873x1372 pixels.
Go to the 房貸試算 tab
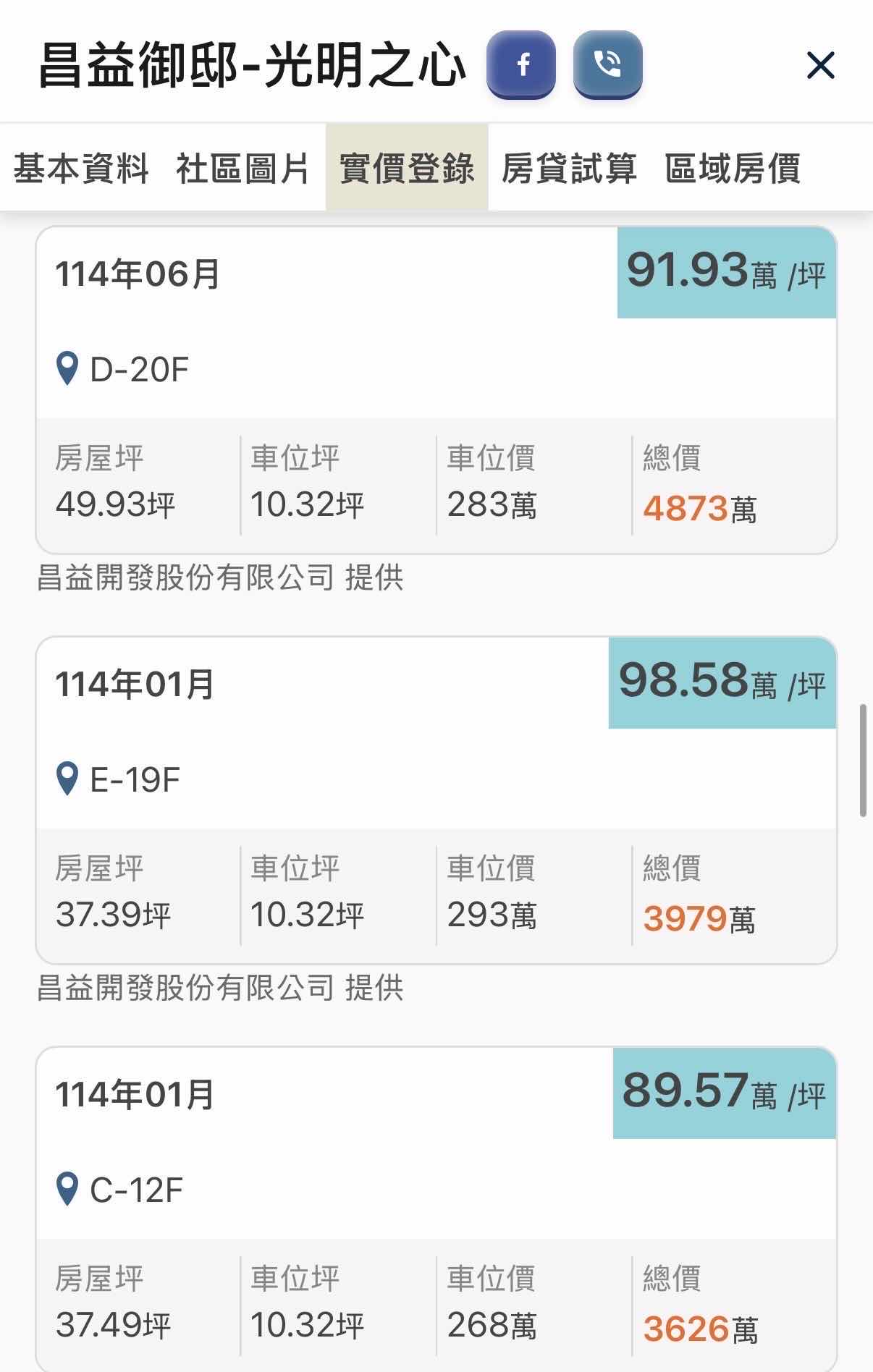pos(569,168)
